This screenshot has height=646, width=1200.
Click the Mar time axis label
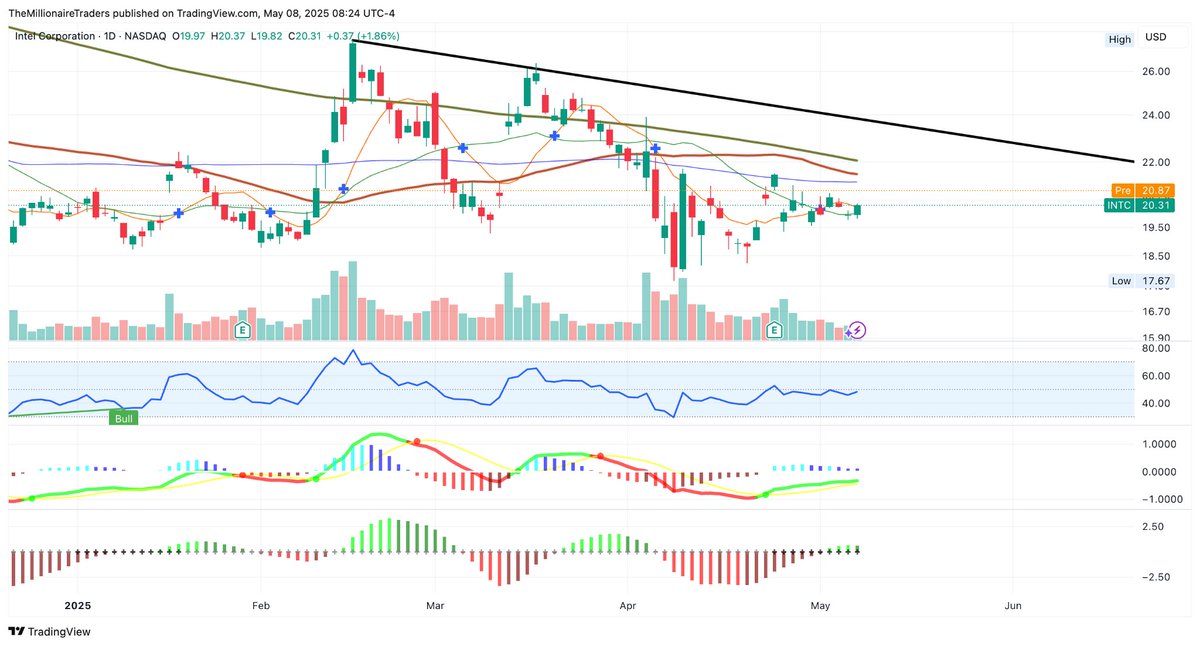(x=435, y=606)
